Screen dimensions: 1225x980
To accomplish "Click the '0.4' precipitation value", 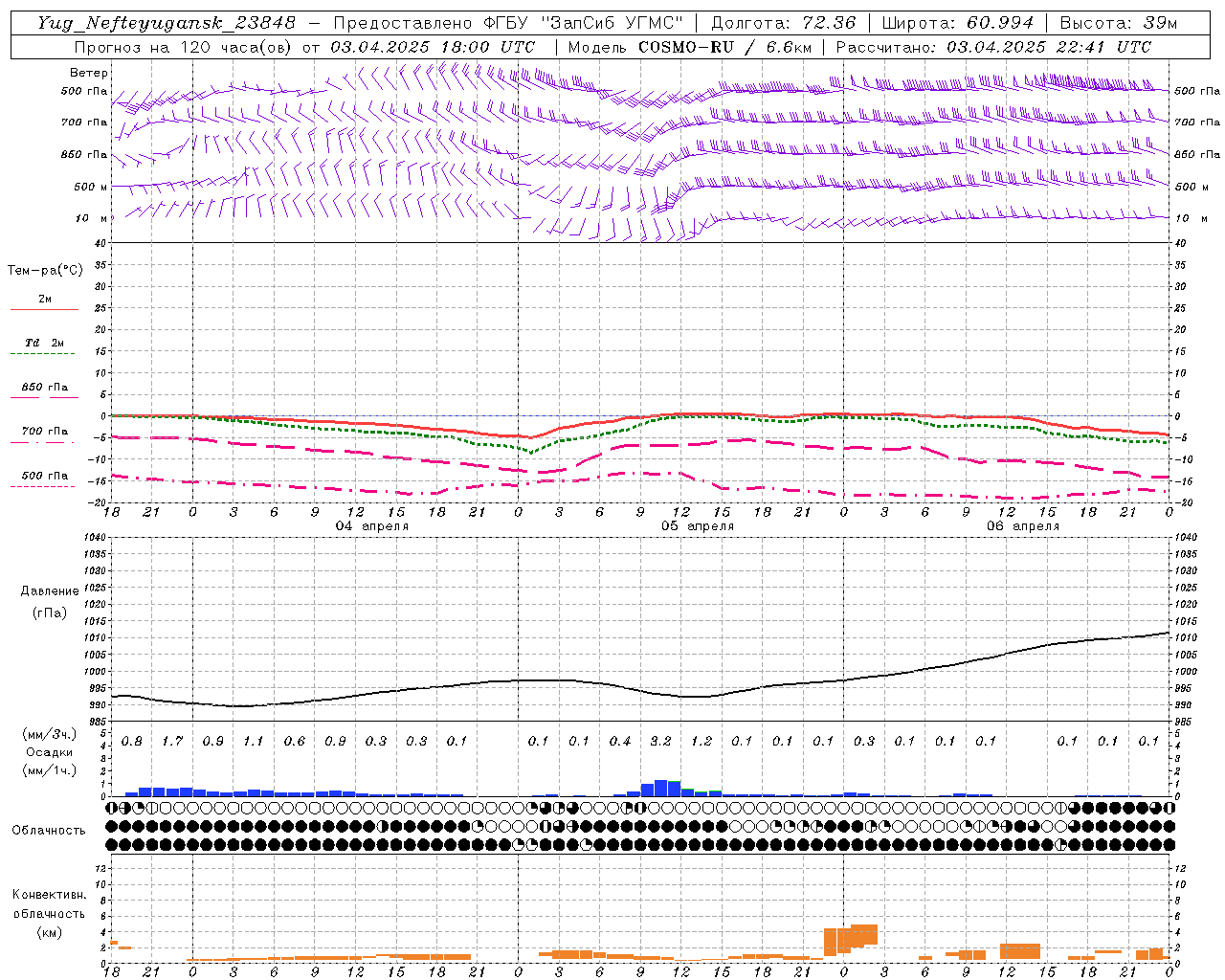I will [x=620, y=741].
